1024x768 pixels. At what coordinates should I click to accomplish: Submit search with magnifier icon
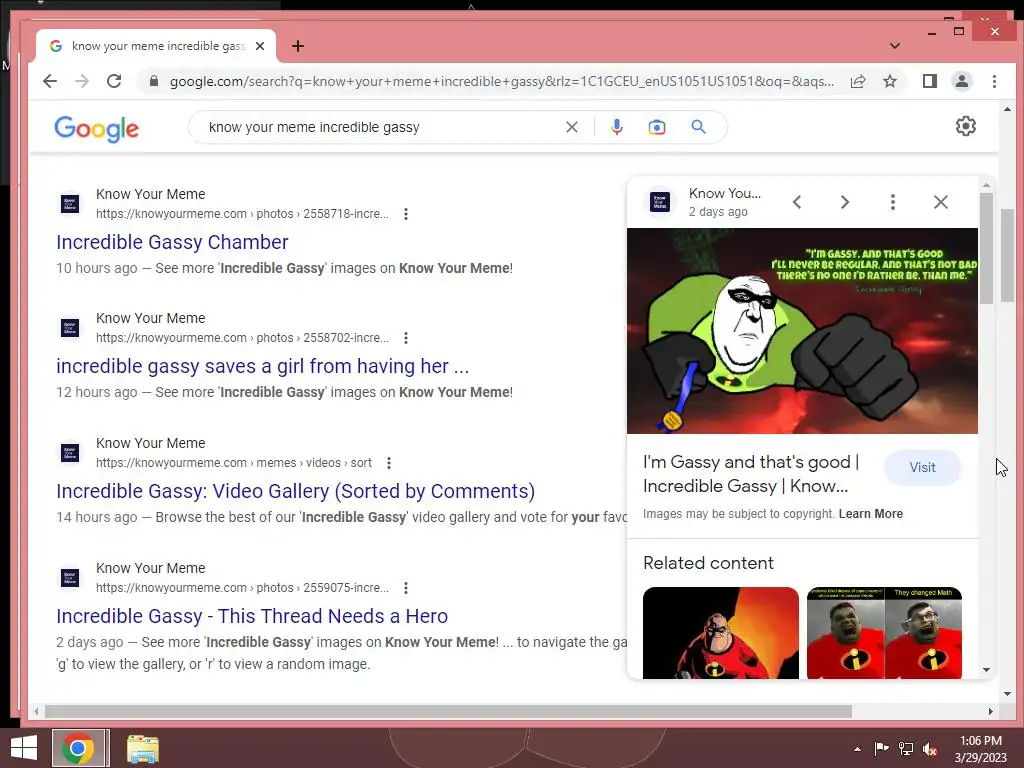click(x=698, y=127)
